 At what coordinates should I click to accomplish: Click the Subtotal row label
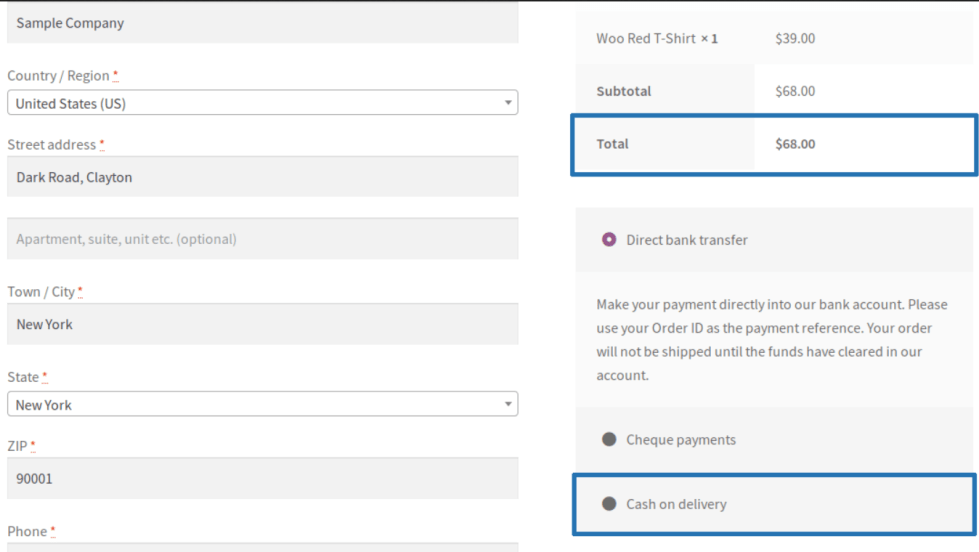click(623, 91)
